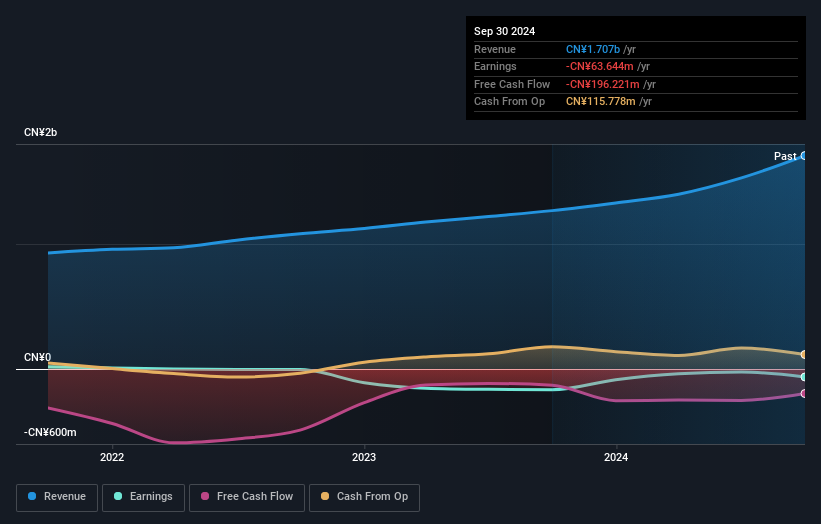This screenshot has height=524, width=821.
Task: Click the CN¥115.778m cash from op value
Action: (x=601, y=102)
